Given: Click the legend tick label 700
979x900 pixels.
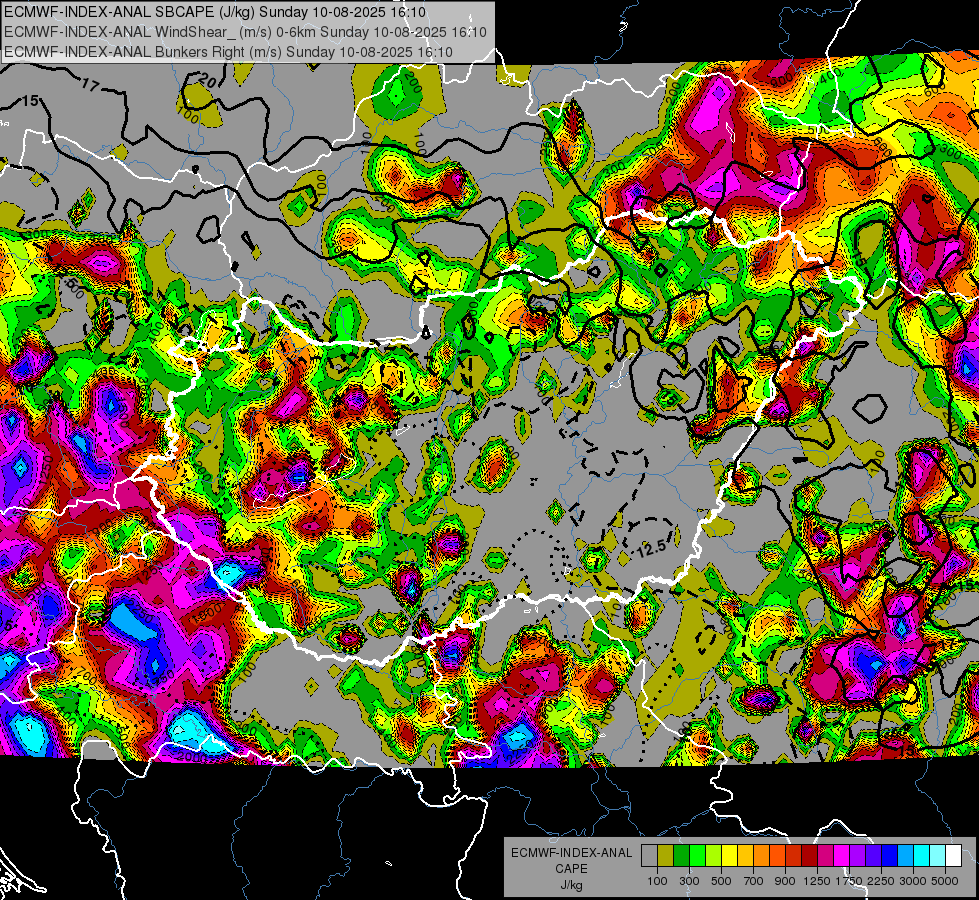Looking at the screenshot, I should coord(754,881).
